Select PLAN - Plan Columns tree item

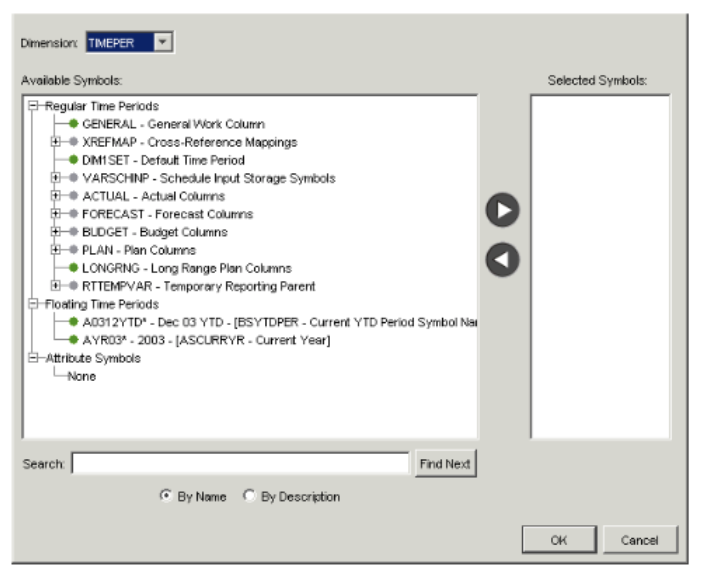point(140,250)
